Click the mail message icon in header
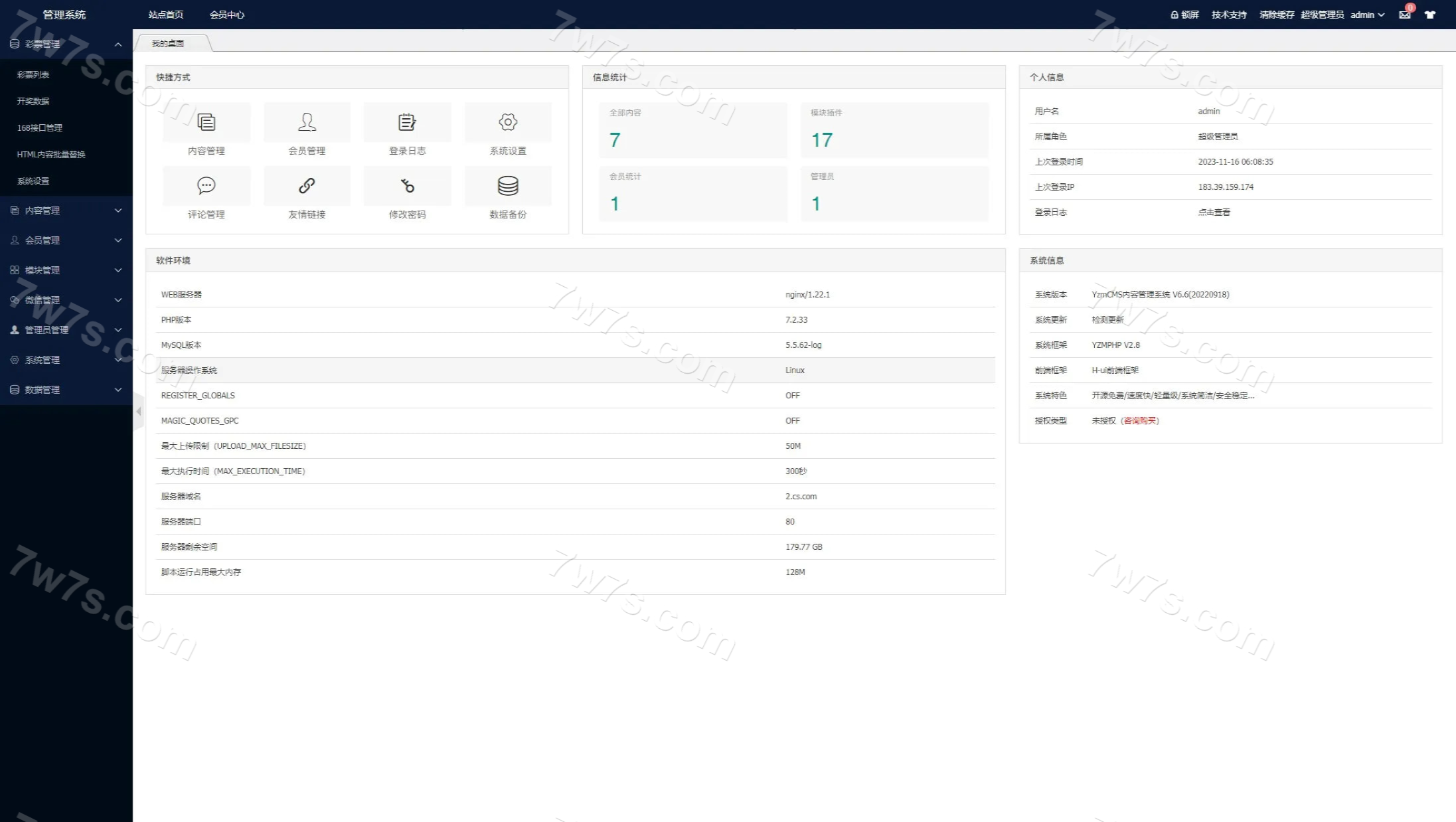Viewport: 1456px width, 822px height. tap(1404, 15)
